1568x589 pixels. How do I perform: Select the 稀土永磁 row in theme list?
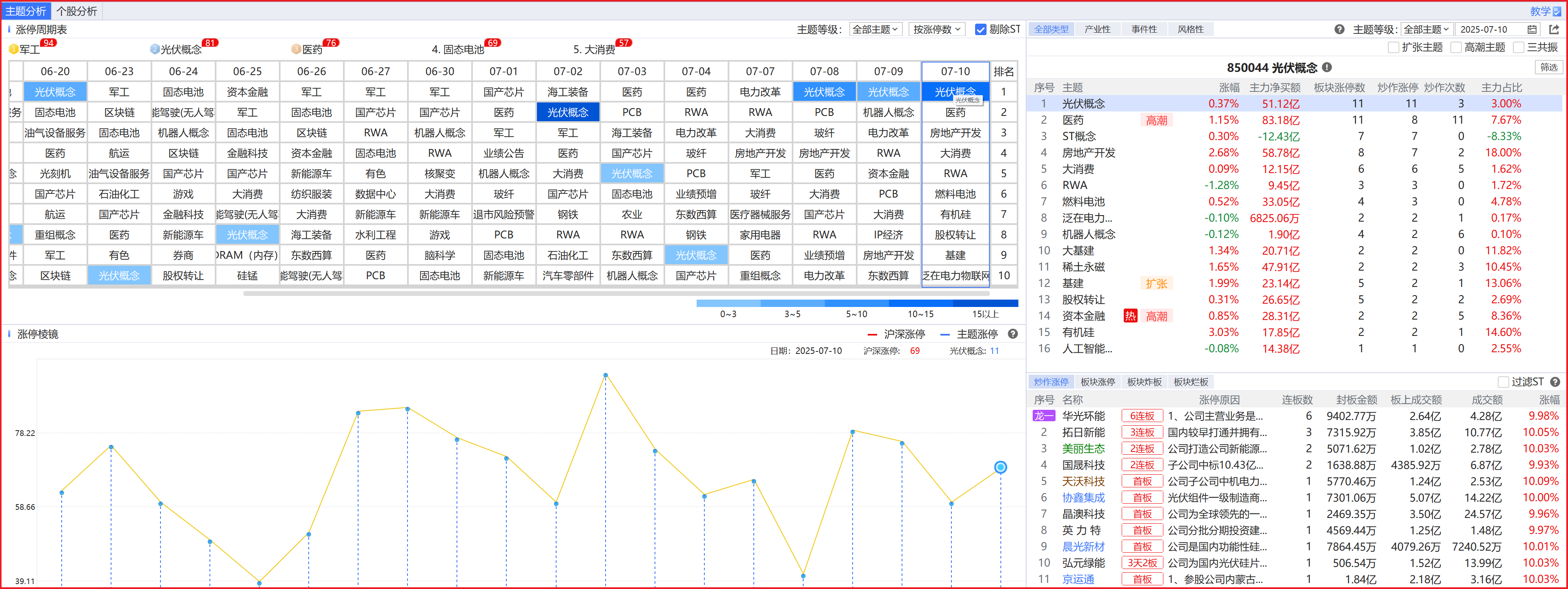pos(1294,267)
